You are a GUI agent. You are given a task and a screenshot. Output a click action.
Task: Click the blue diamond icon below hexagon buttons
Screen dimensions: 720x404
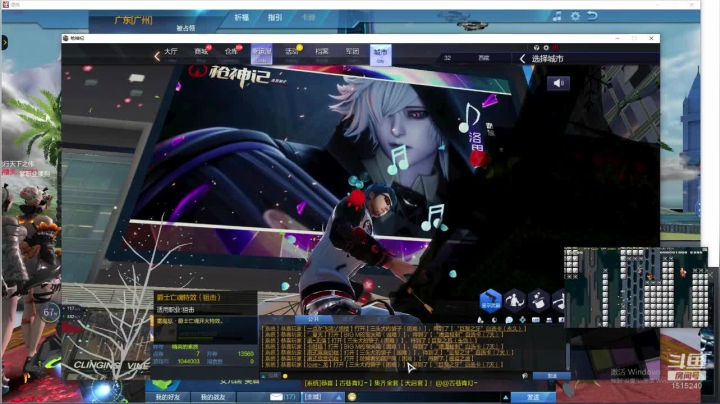point(523,320)
